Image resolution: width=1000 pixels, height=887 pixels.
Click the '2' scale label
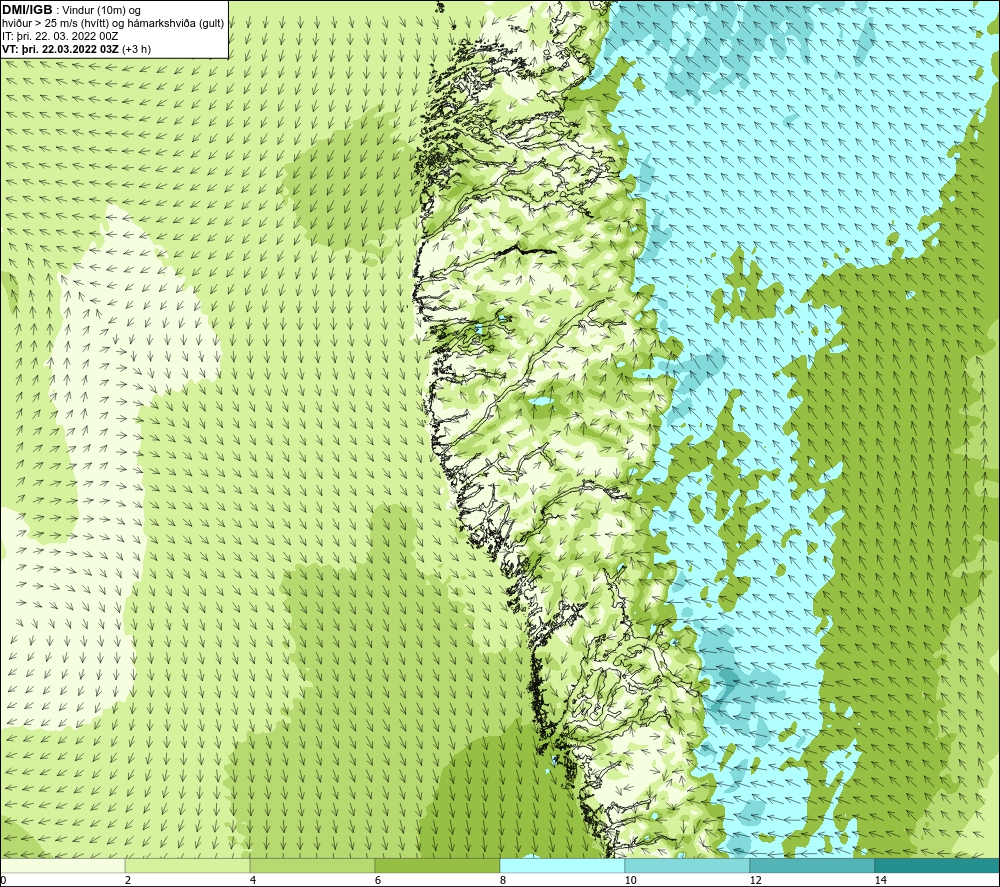128,880
